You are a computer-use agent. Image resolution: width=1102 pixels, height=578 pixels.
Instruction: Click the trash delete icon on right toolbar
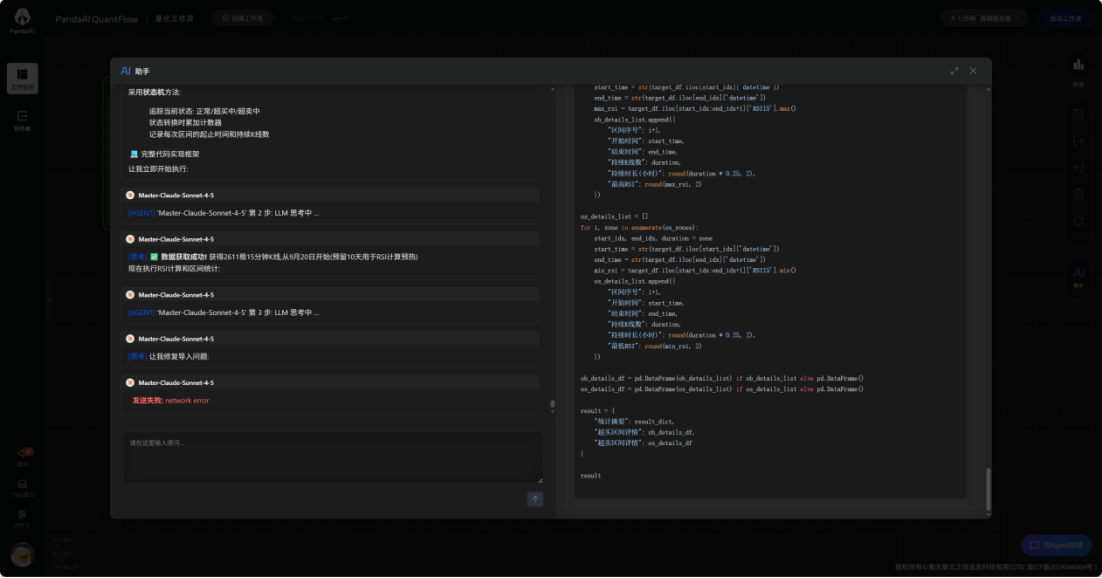[1078, 194]
